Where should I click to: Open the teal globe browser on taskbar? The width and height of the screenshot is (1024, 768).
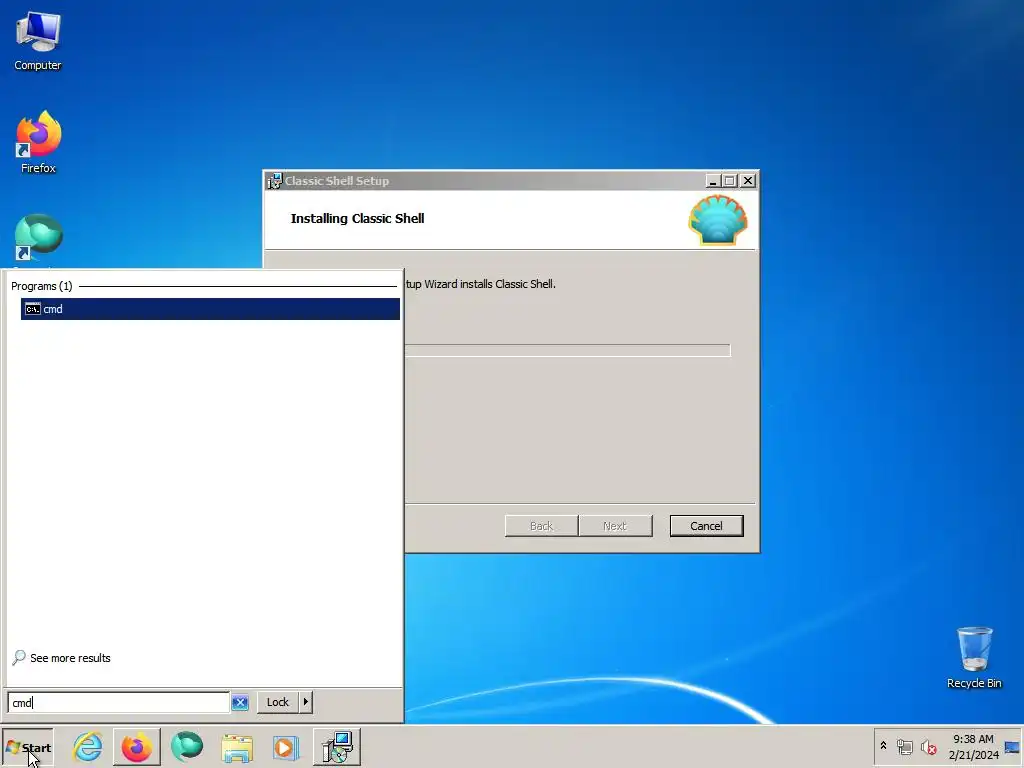tap(187, 747)
